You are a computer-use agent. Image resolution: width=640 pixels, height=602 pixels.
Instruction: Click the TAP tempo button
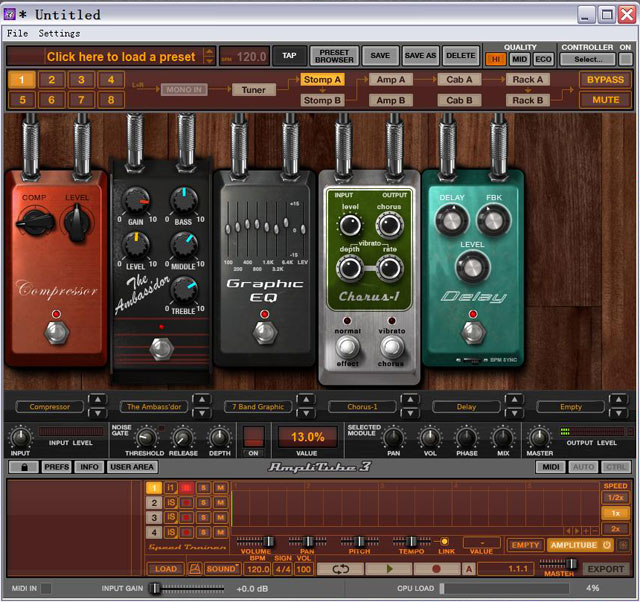click(289, 56)
